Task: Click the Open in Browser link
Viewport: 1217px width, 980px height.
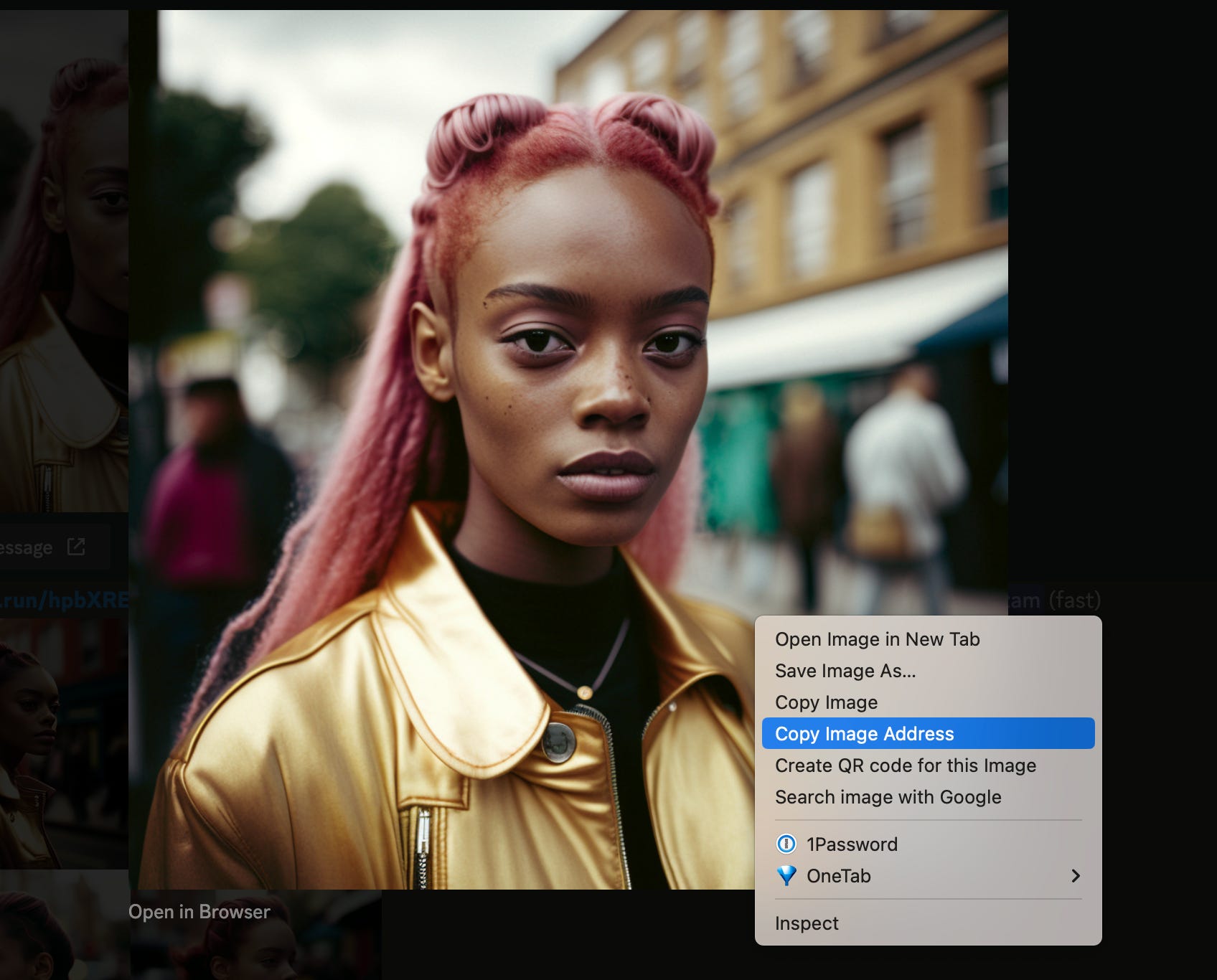Action: (199, 912)
